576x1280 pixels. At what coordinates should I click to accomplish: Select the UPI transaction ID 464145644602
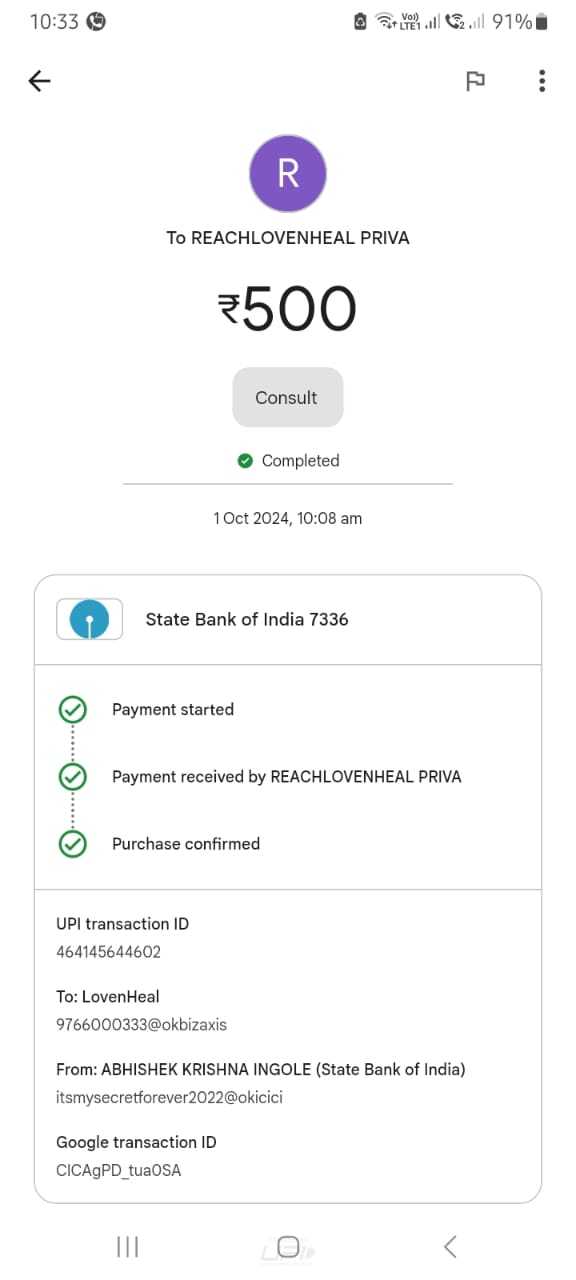click(108, 952)
